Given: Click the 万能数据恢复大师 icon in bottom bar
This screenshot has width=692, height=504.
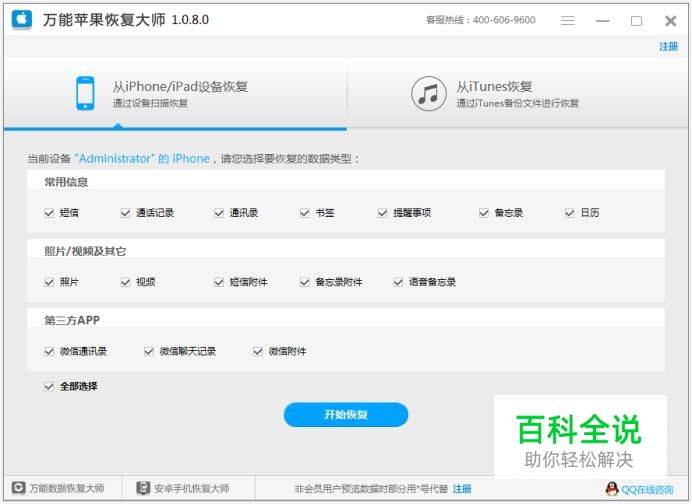Looking at the screenshot, I should point(19,488).
